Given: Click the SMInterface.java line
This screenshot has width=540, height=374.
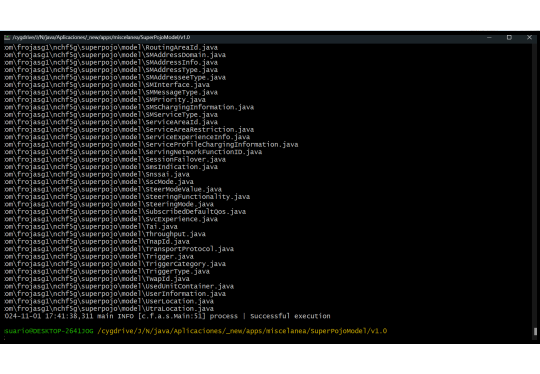Looking at the screenshot, I should pyautogui.click(x=107, y=85).
